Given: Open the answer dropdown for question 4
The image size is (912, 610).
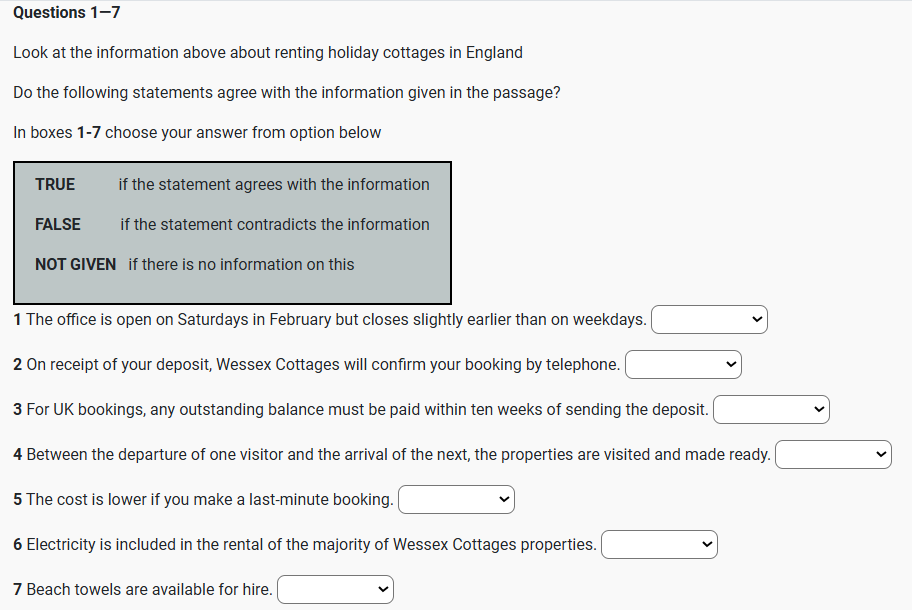Looking at the screenshot, I should point(833,455).
